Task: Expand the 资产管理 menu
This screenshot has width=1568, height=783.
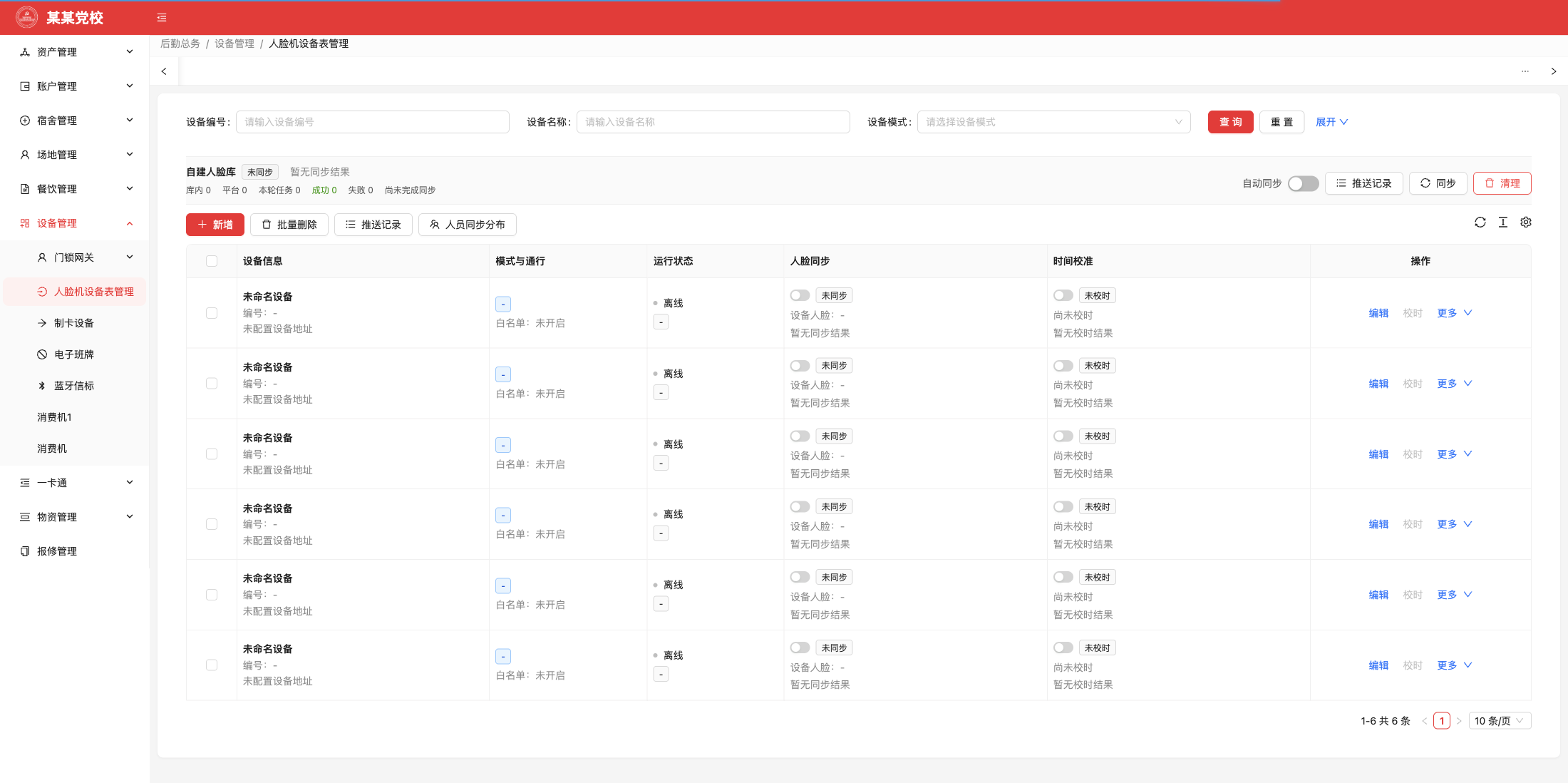Action: [75, 52]
